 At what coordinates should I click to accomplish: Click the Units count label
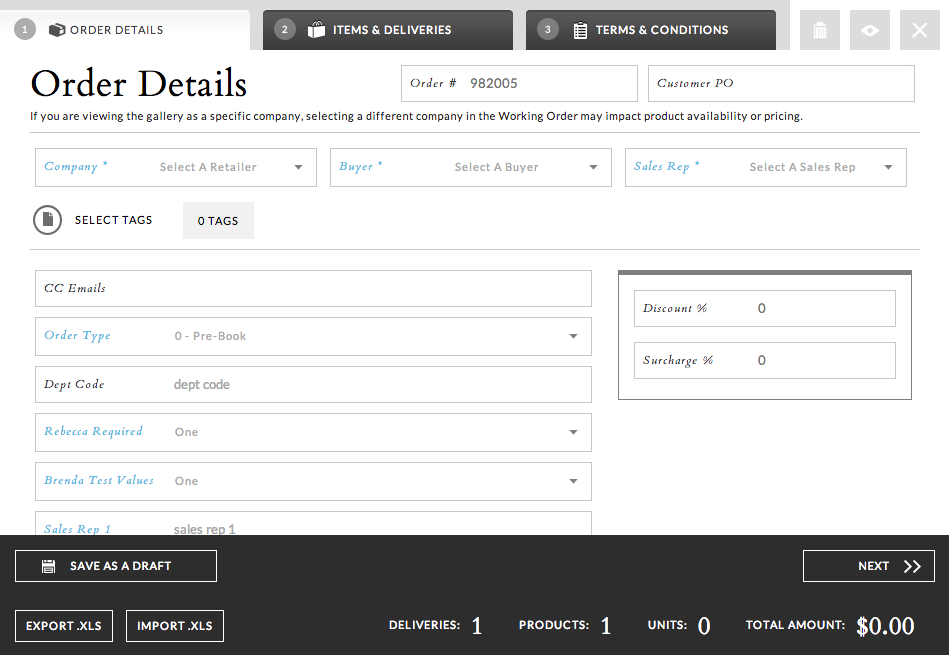(x=667, y=625)
